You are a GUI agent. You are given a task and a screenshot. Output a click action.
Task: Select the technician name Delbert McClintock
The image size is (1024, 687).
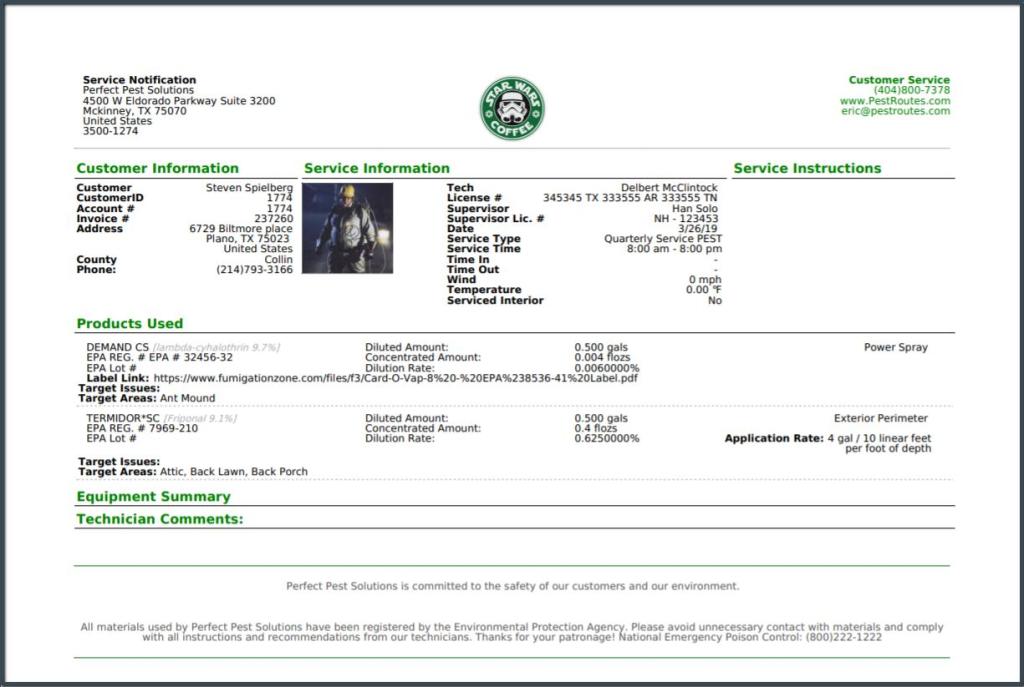tap(669, 188)
